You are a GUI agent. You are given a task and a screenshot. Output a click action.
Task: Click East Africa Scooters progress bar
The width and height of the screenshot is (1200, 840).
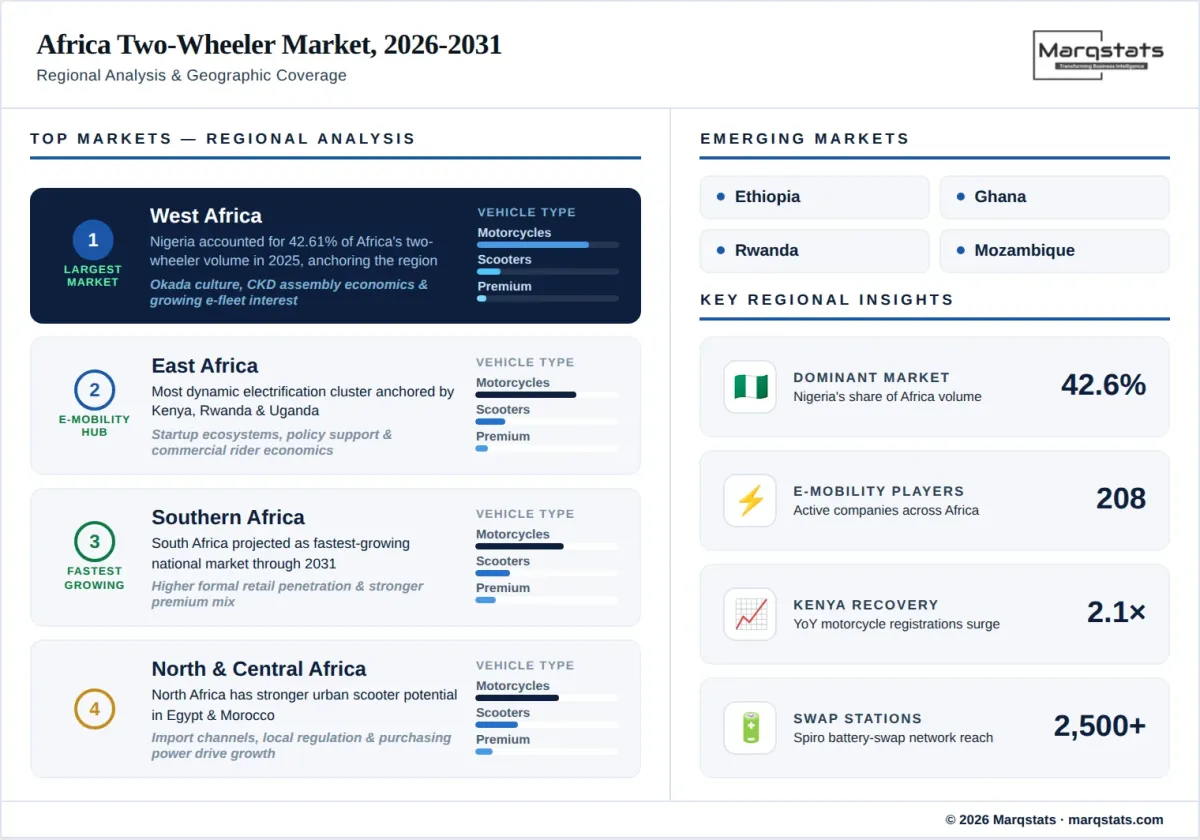(x=546, y=422)
